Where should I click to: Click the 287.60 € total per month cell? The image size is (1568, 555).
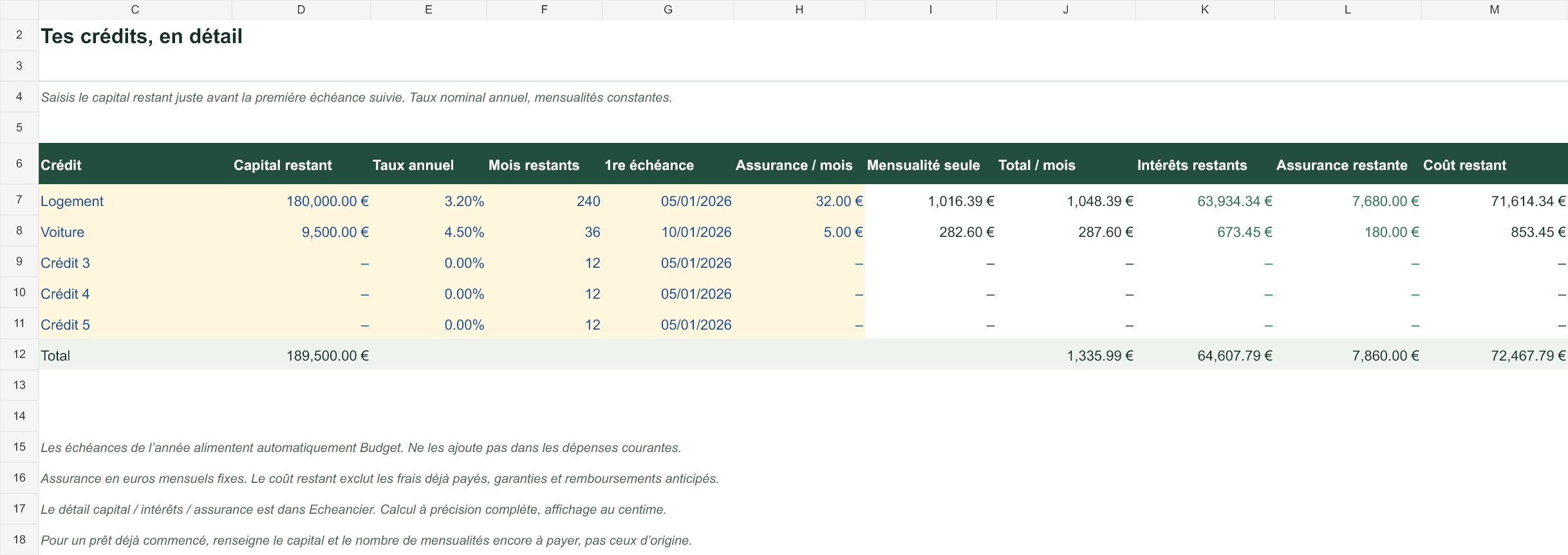point(1066,232)
